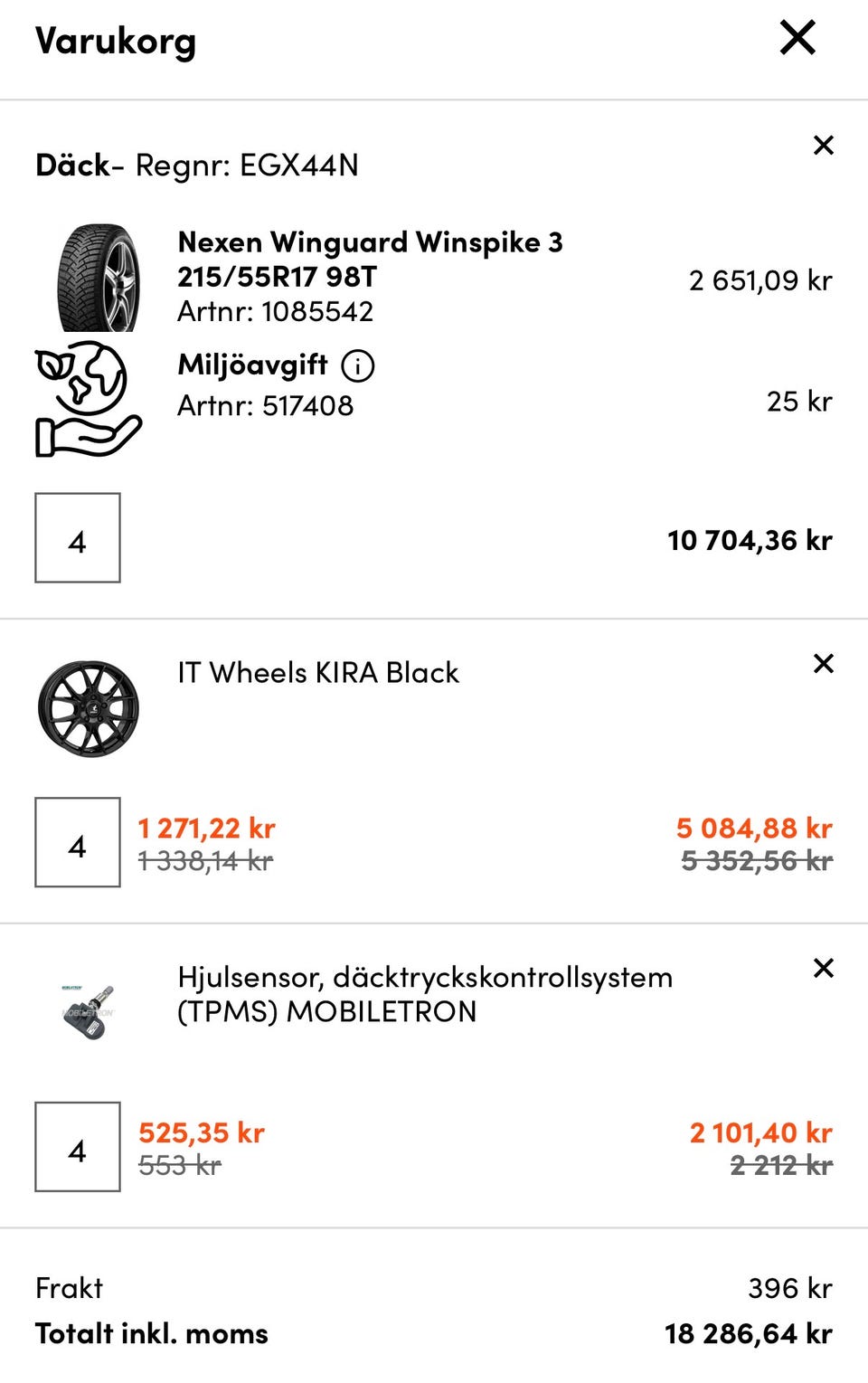868x1383 pixels.
Task: Open IT Wheels KIRA Black product
Action: point(318,673)
